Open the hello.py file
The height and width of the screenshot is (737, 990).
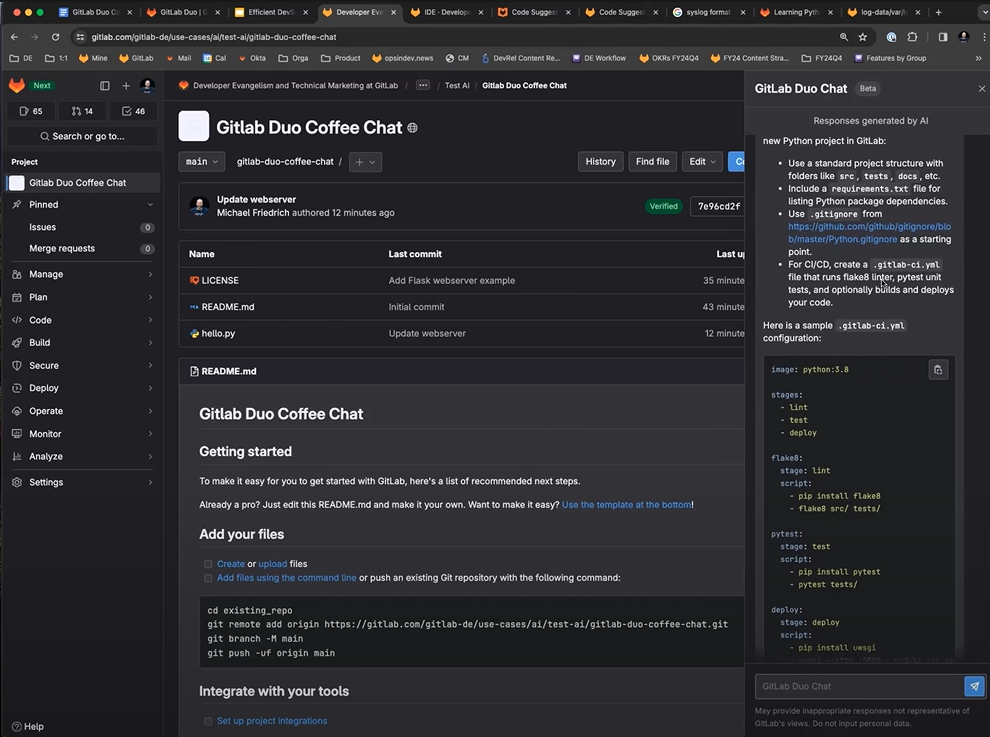pos(218,333)
